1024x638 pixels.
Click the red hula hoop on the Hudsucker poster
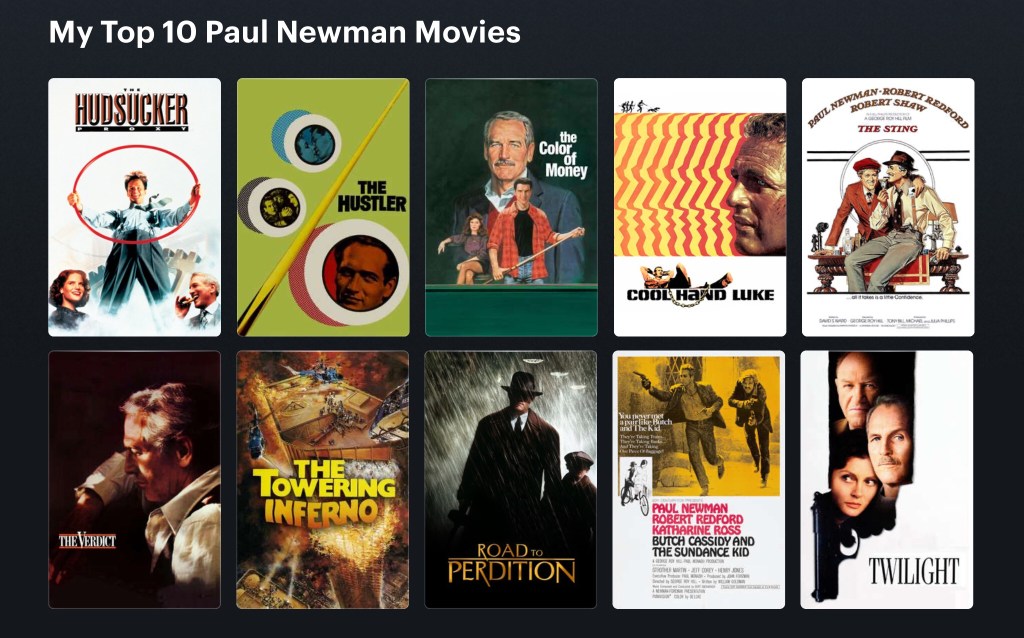click(x=136, y=195)
